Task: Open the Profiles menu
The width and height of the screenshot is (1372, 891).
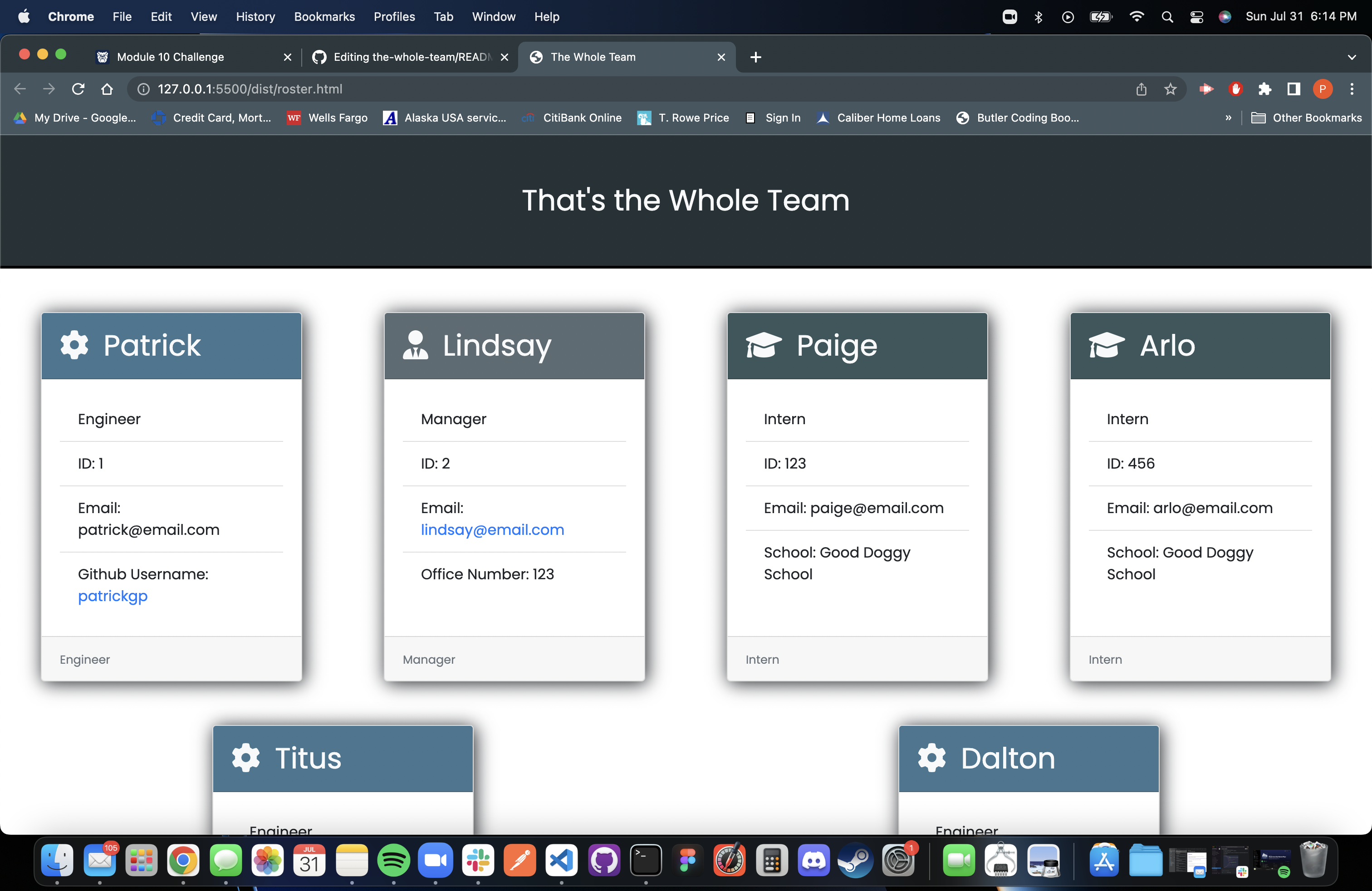Action: (394, 17)
